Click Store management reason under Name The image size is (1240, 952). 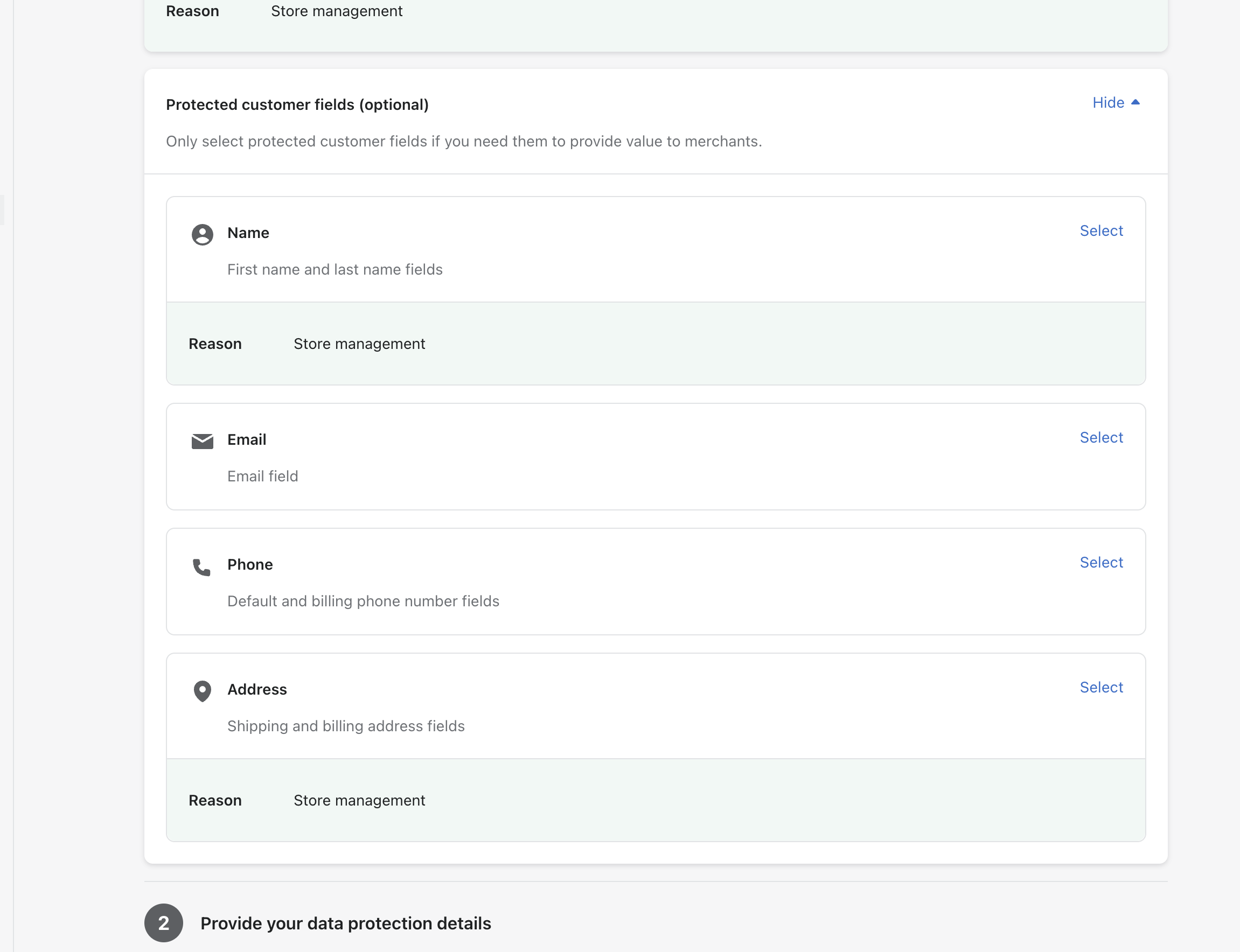point(359,344)
